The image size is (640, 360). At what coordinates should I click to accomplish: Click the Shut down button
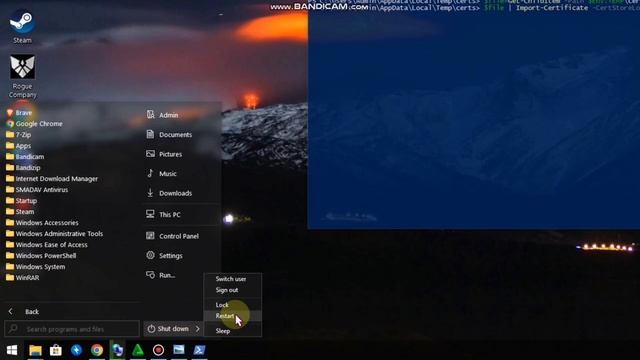169,329
